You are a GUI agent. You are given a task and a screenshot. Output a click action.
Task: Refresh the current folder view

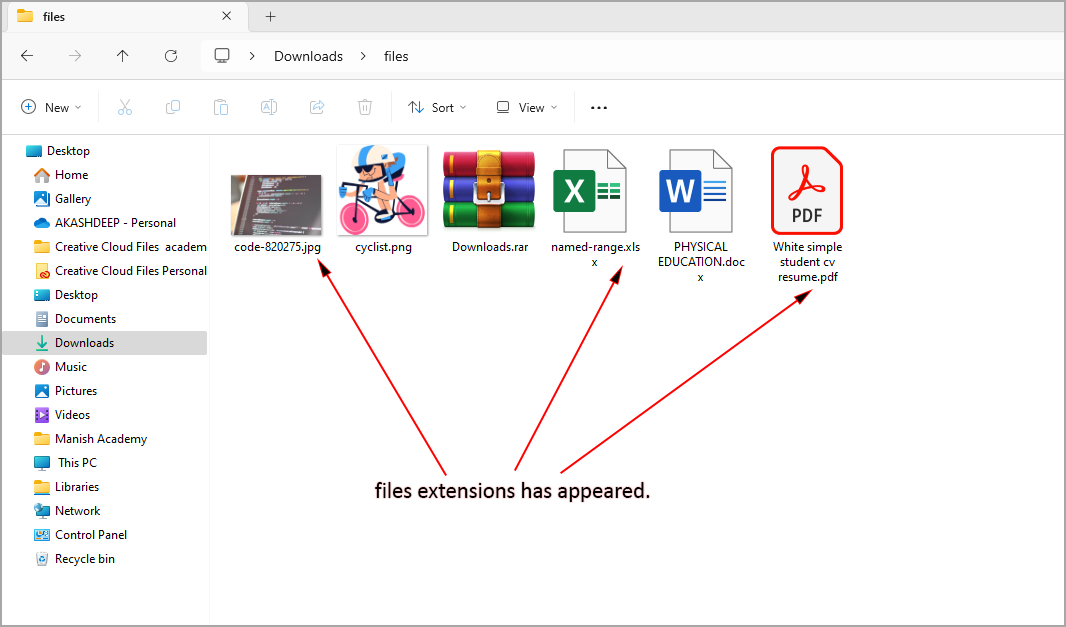pyautogui.click(x=171, y=56)
